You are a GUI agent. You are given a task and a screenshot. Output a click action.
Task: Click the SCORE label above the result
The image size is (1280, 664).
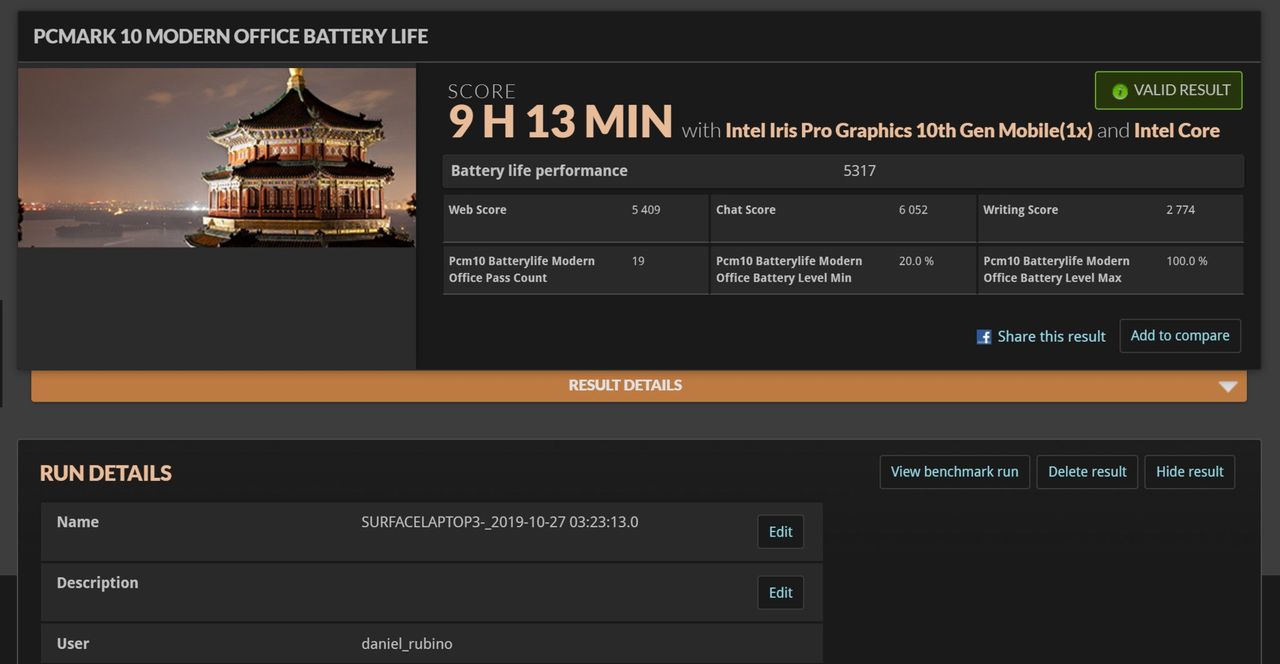coord(482,91)
